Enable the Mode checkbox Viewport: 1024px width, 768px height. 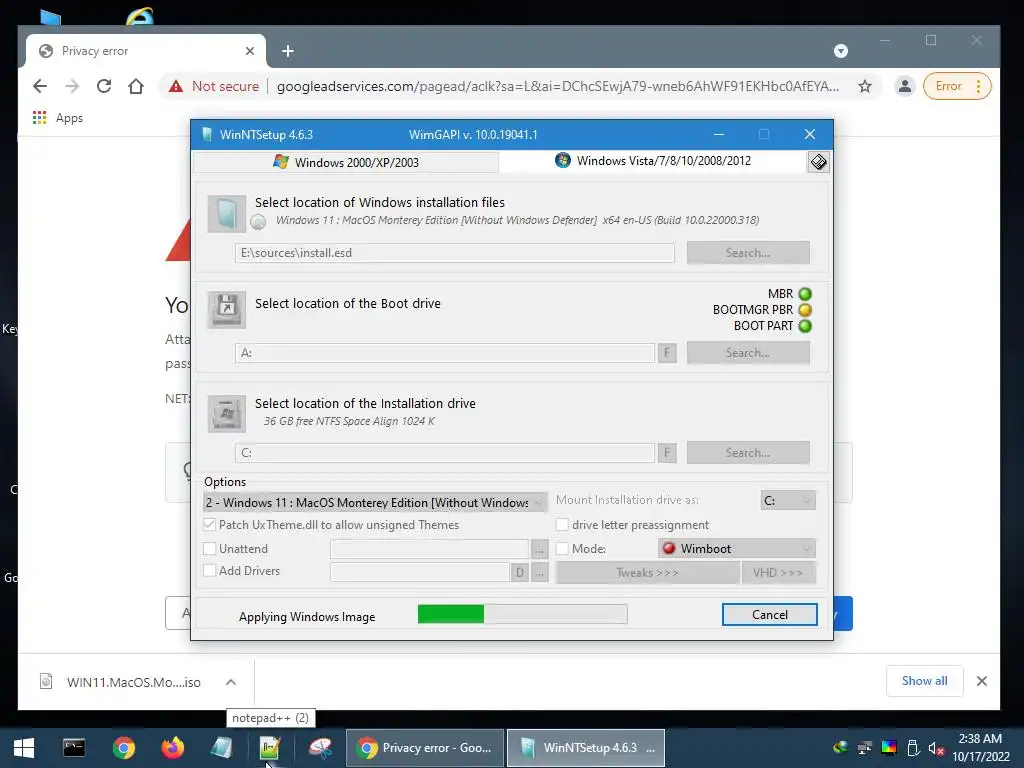point(562,549)
